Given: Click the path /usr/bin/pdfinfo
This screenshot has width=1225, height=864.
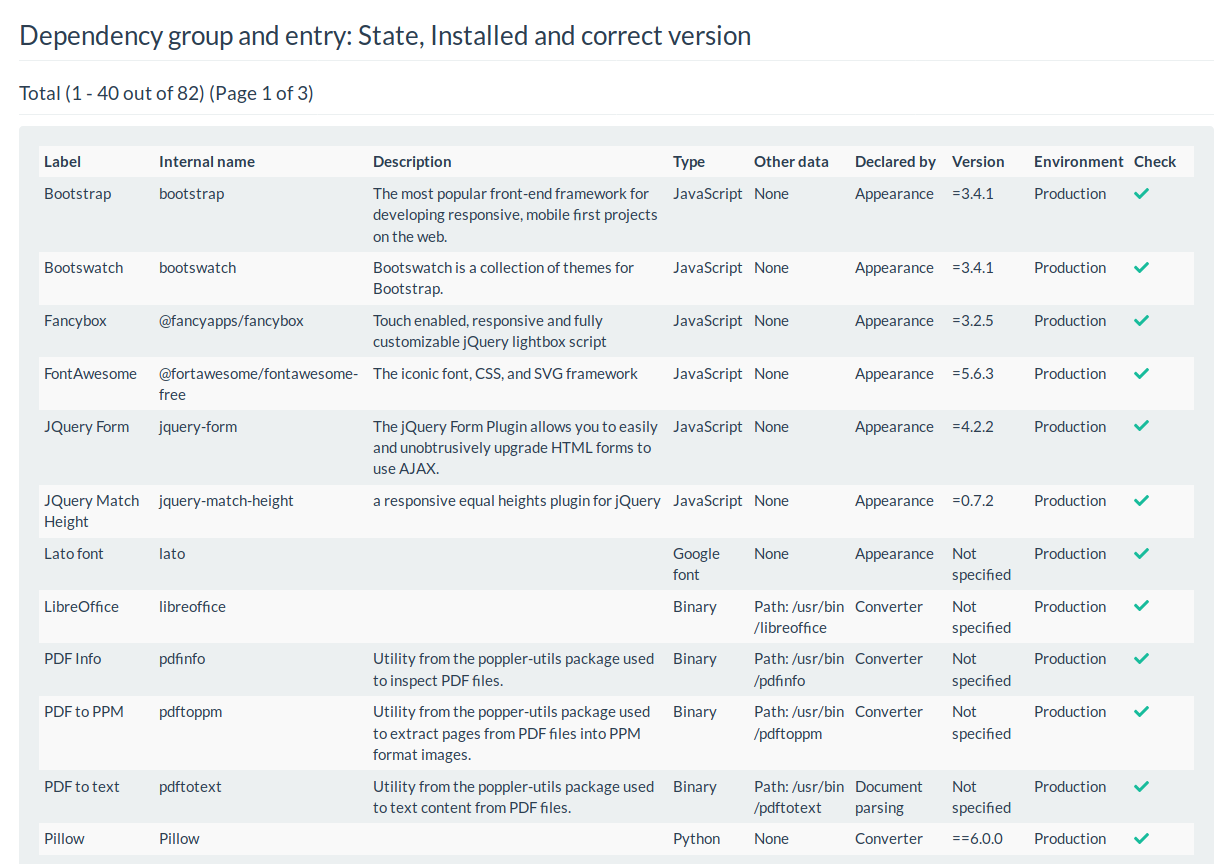Looking at the screenshot, I should click(799, 670).
